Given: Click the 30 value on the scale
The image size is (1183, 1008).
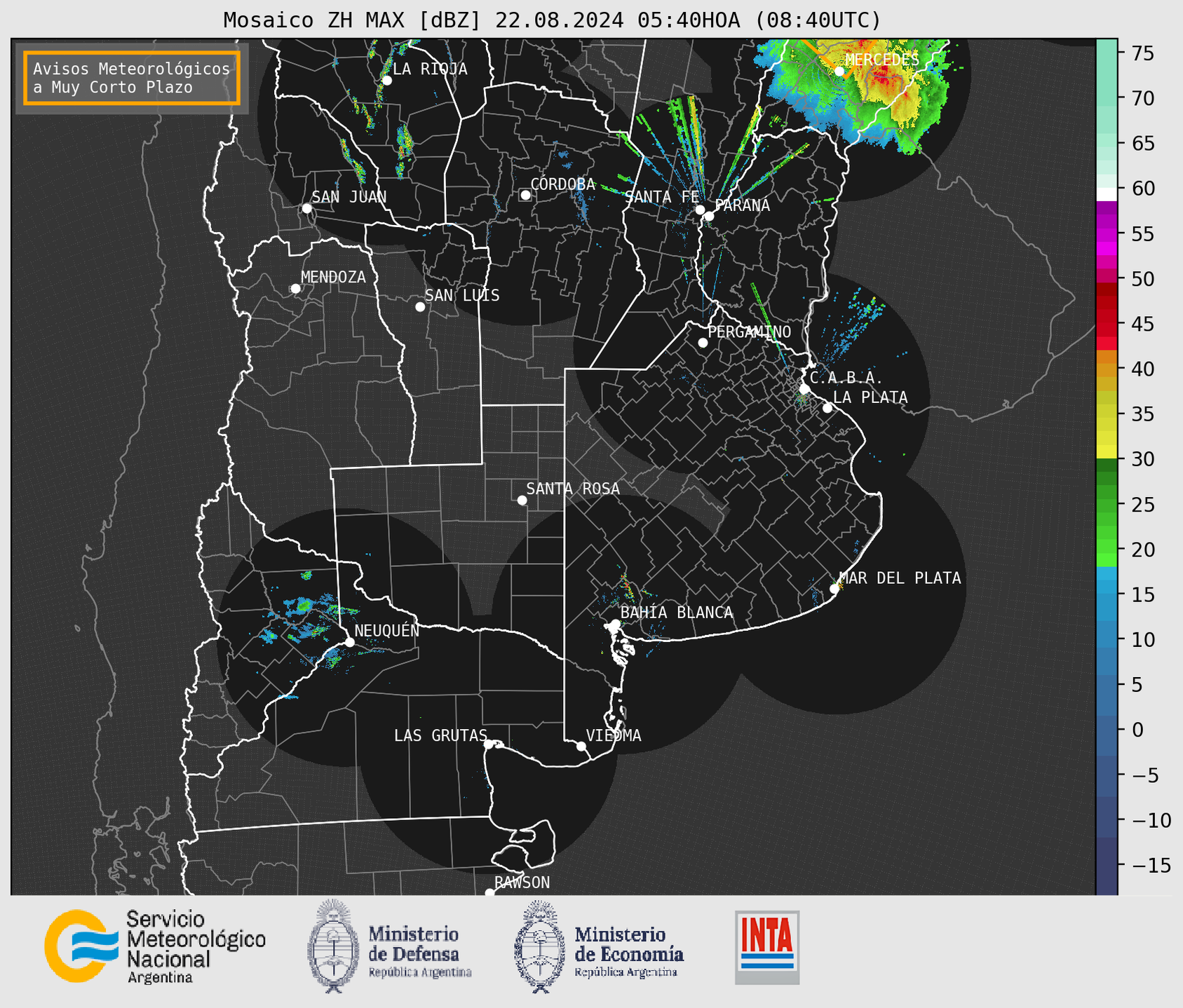Looking at the screenshot, I should (x=1142, y=459).
